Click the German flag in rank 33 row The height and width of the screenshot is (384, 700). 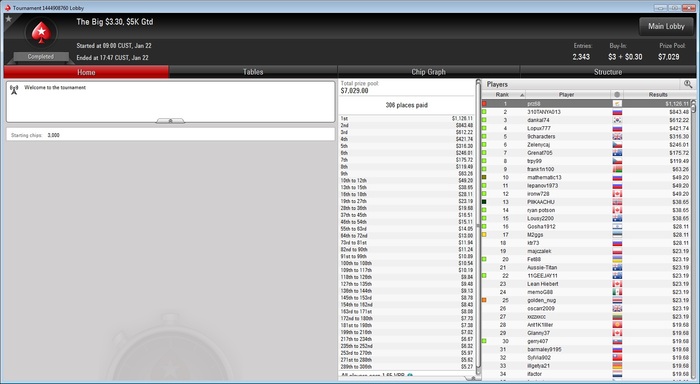pyautogui.click(x=617, y=366)
